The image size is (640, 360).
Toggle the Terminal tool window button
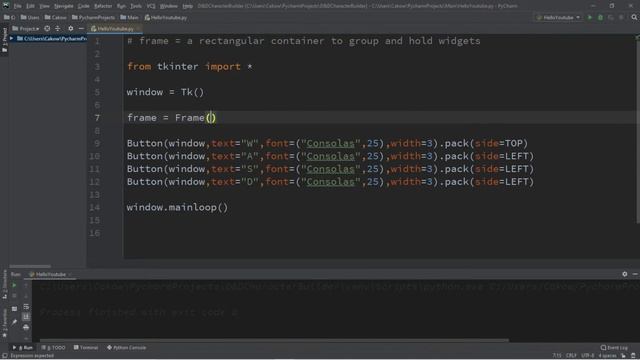point(86,348)
